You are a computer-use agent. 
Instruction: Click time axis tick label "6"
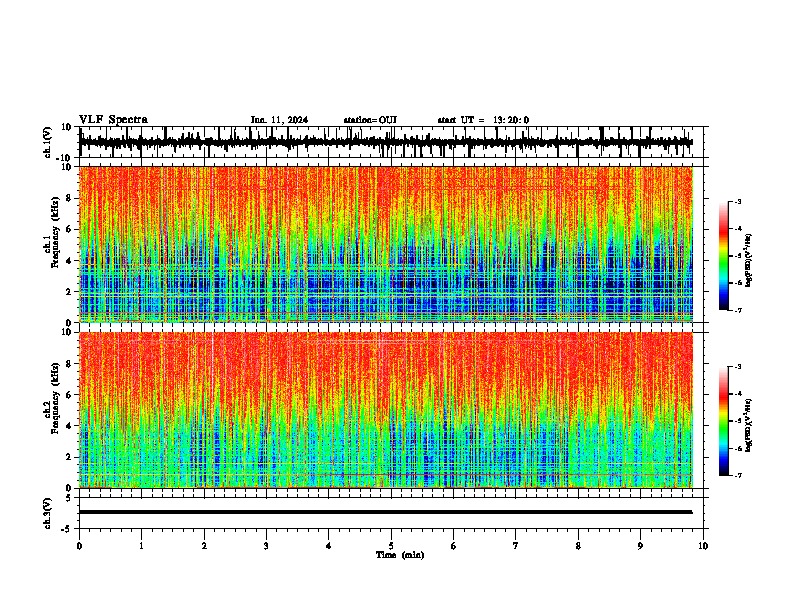pyautogui.click(x=454, y=546)
